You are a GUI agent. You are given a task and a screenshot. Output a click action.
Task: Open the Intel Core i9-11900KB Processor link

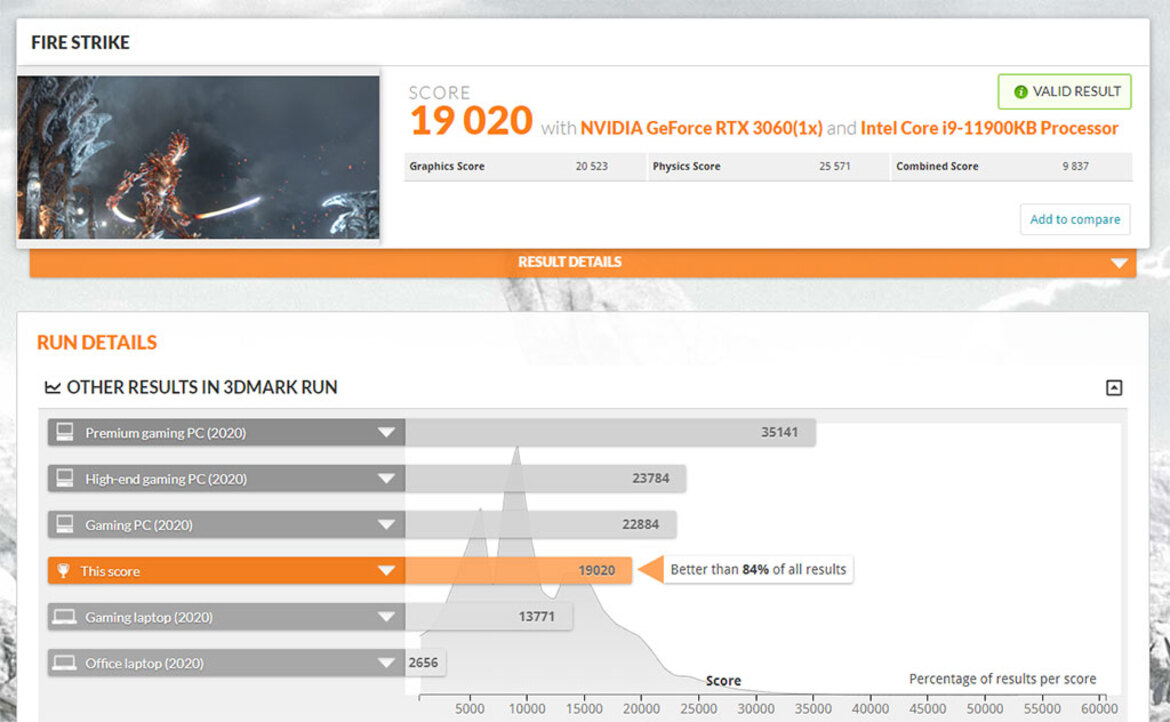pyautogui.click(x=989, y=128)
